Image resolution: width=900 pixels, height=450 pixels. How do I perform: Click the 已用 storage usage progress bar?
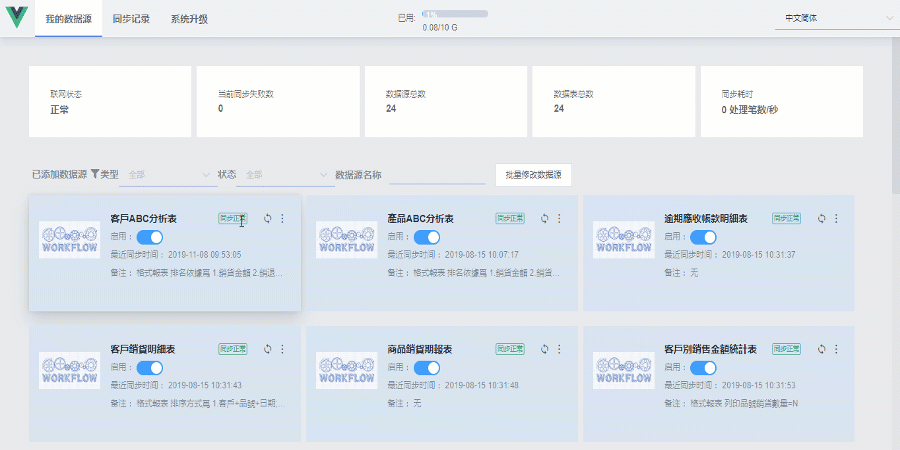454,14
